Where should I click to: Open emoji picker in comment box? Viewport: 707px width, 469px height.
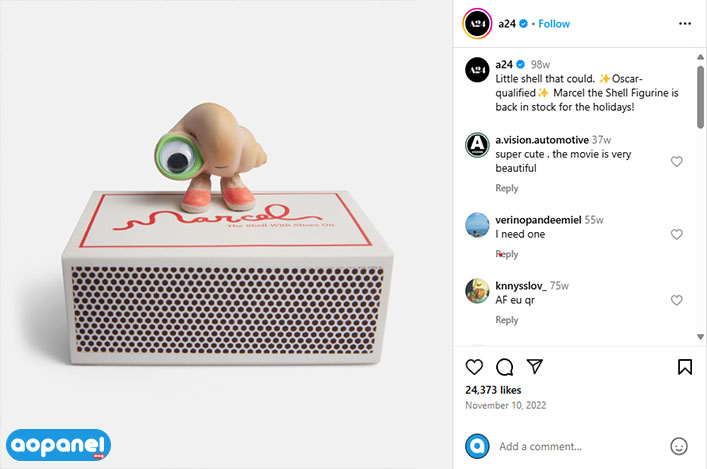[x=679, y=446]
